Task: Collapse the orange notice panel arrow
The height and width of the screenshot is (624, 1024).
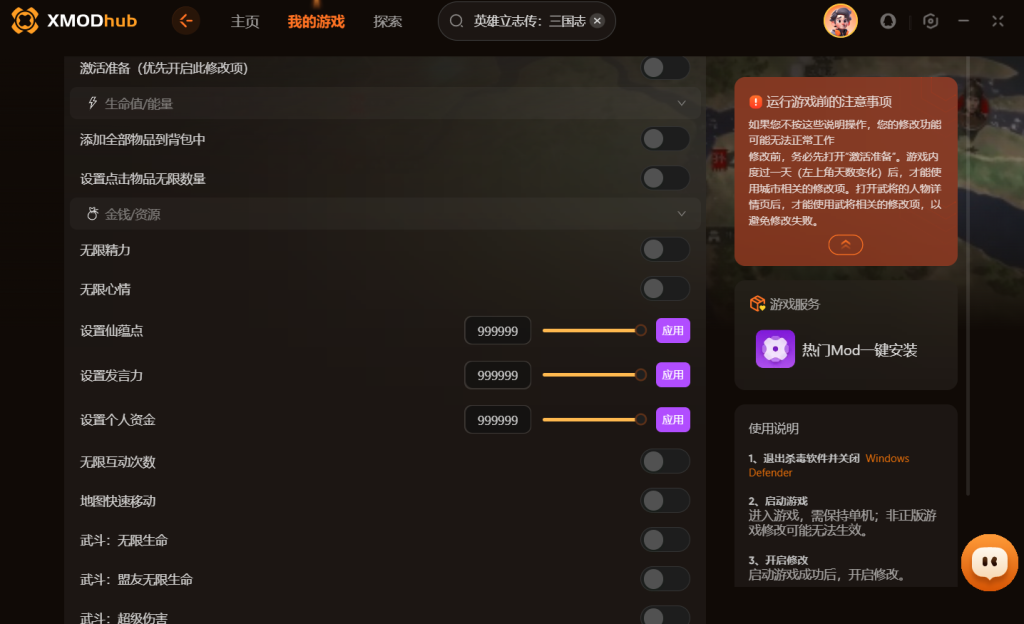Action: point(846,244)
